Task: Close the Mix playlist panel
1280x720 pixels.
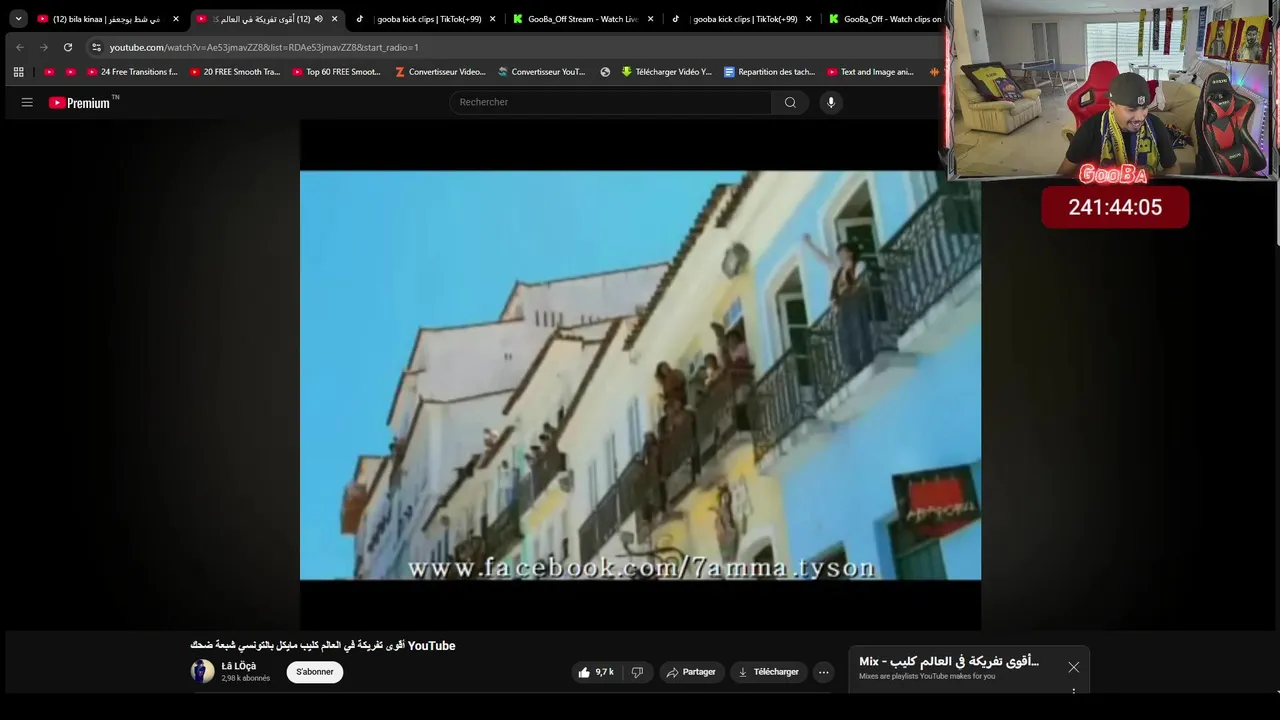Action: [x=1073, y=667]
